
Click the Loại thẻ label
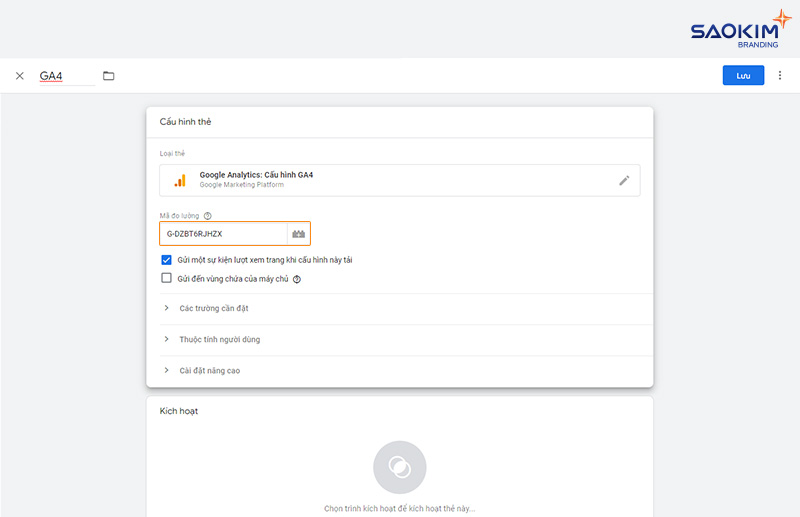pos(172,153)
